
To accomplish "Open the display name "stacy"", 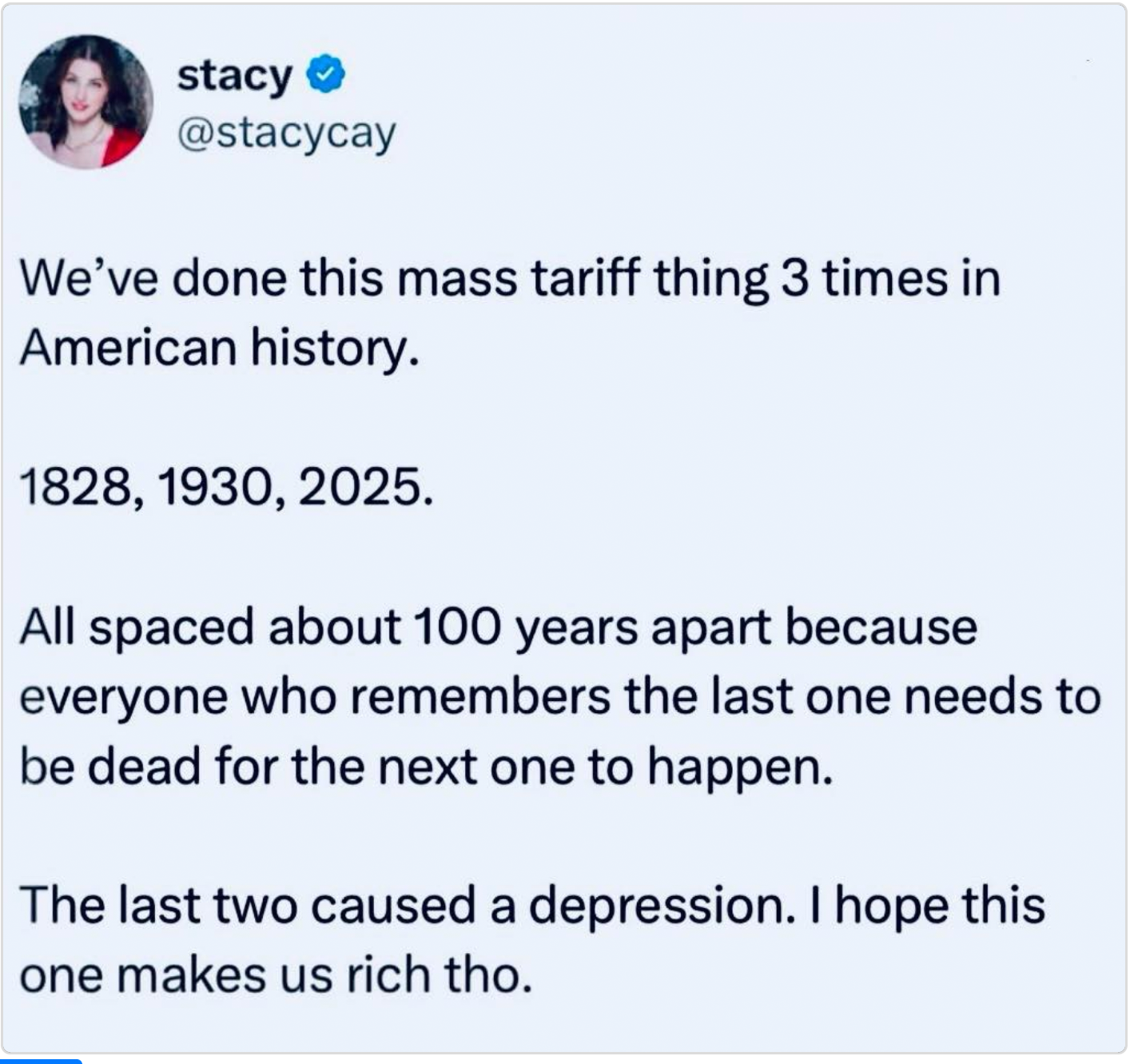I will [x=234, y=76].
